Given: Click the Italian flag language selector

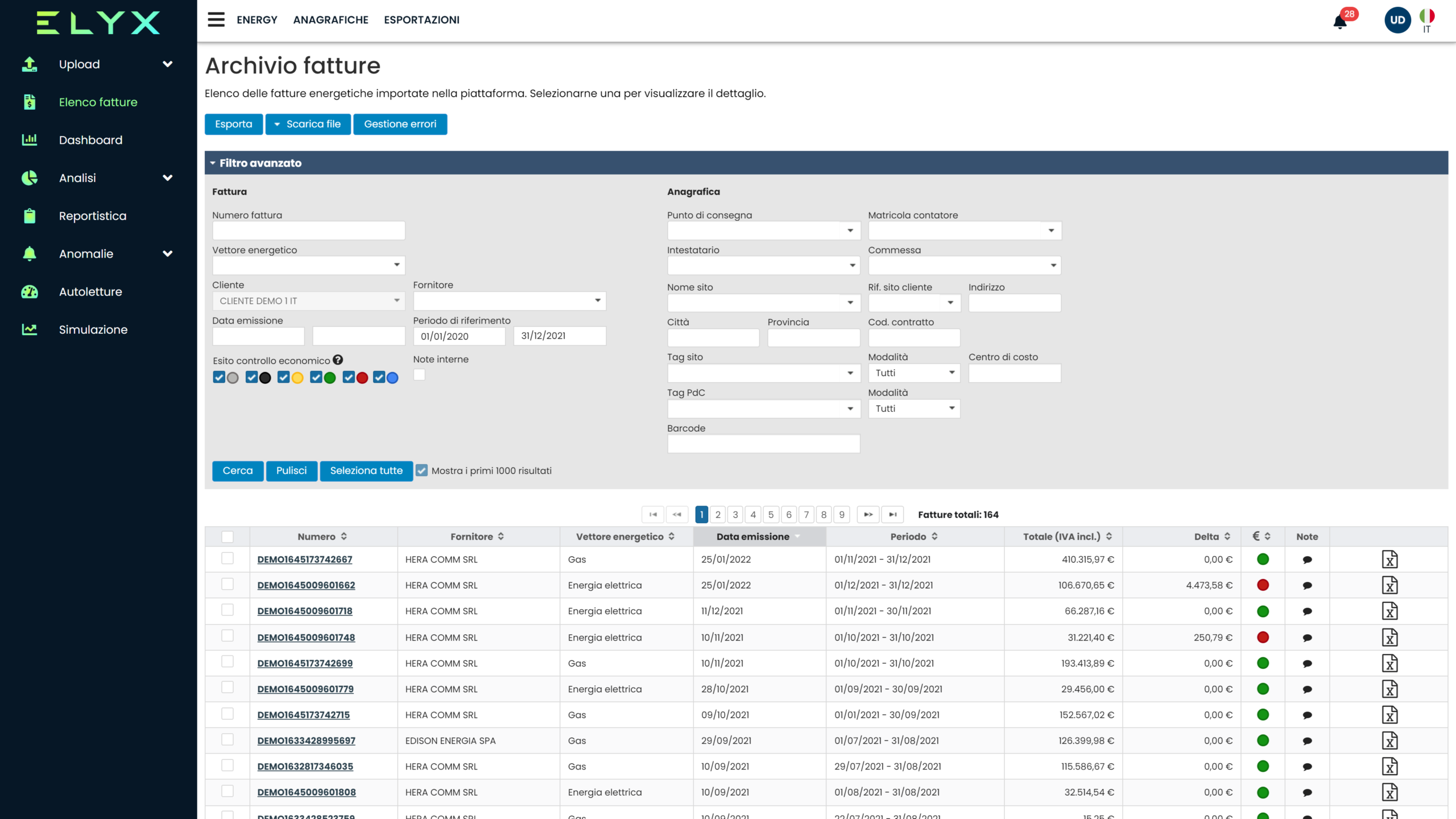Looking at the screenshot, I should point(1427,16).
